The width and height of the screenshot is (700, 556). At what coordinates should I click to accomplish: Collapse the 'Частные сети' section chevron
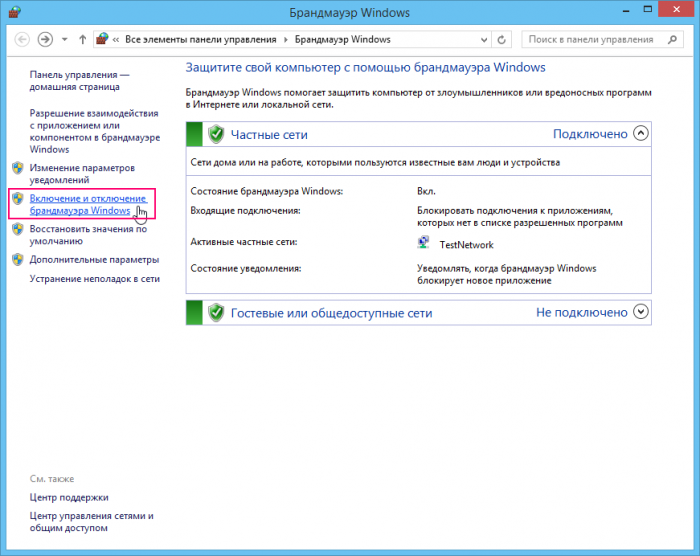pos(641,133)
